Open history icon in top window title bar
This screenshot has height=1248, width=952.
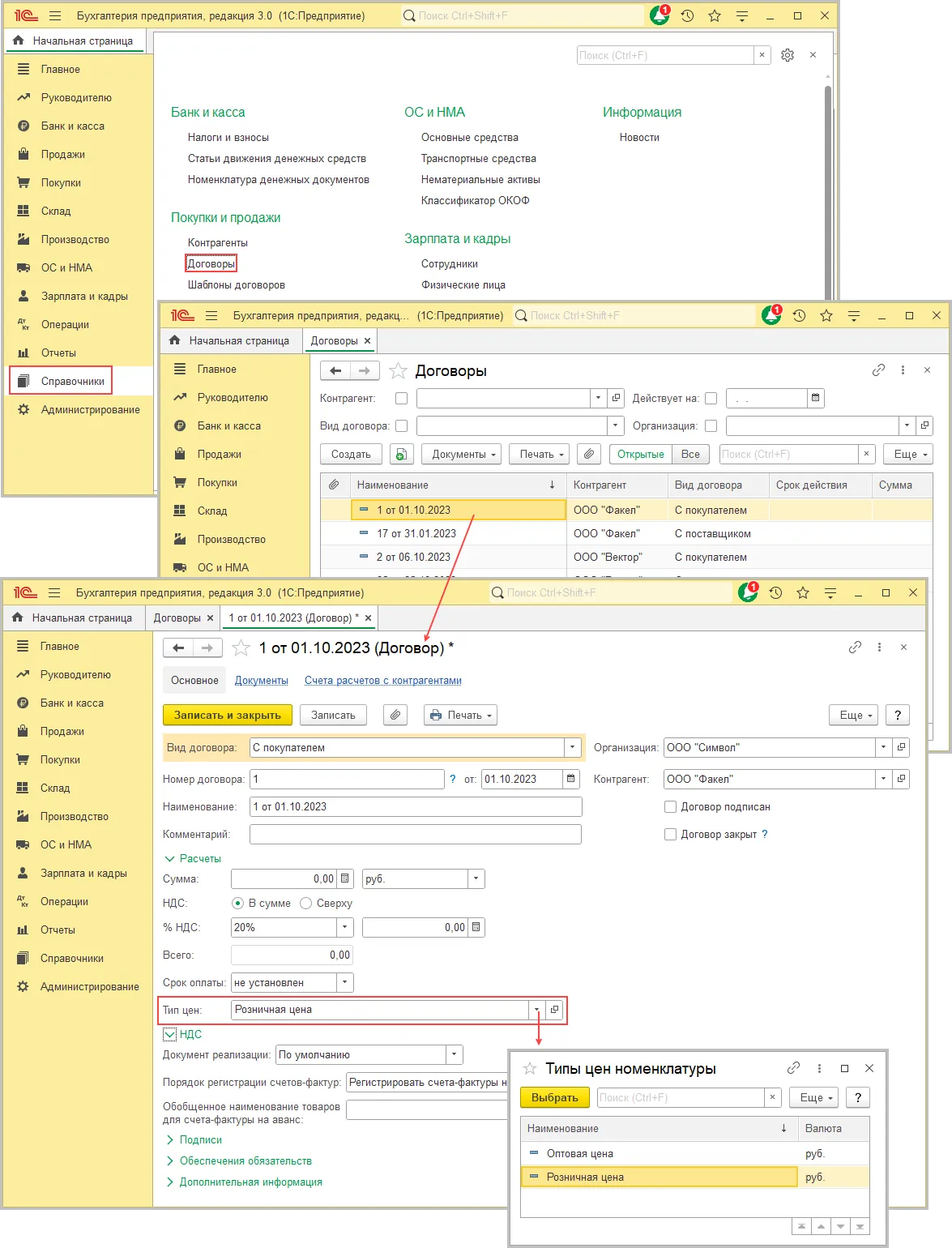(687, 15)
